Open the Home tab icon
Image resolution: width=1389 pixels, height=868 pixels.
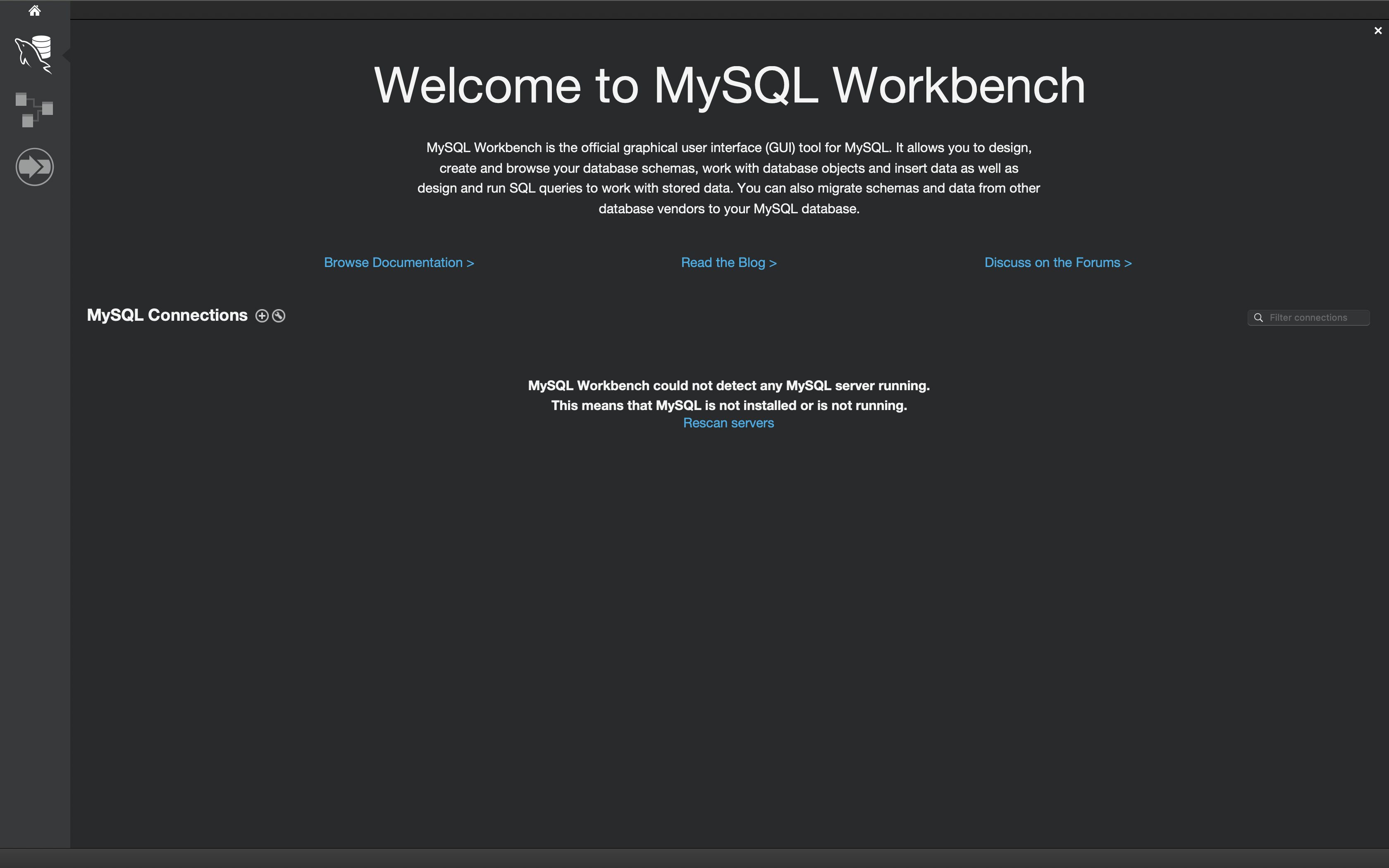coord(34,10)
